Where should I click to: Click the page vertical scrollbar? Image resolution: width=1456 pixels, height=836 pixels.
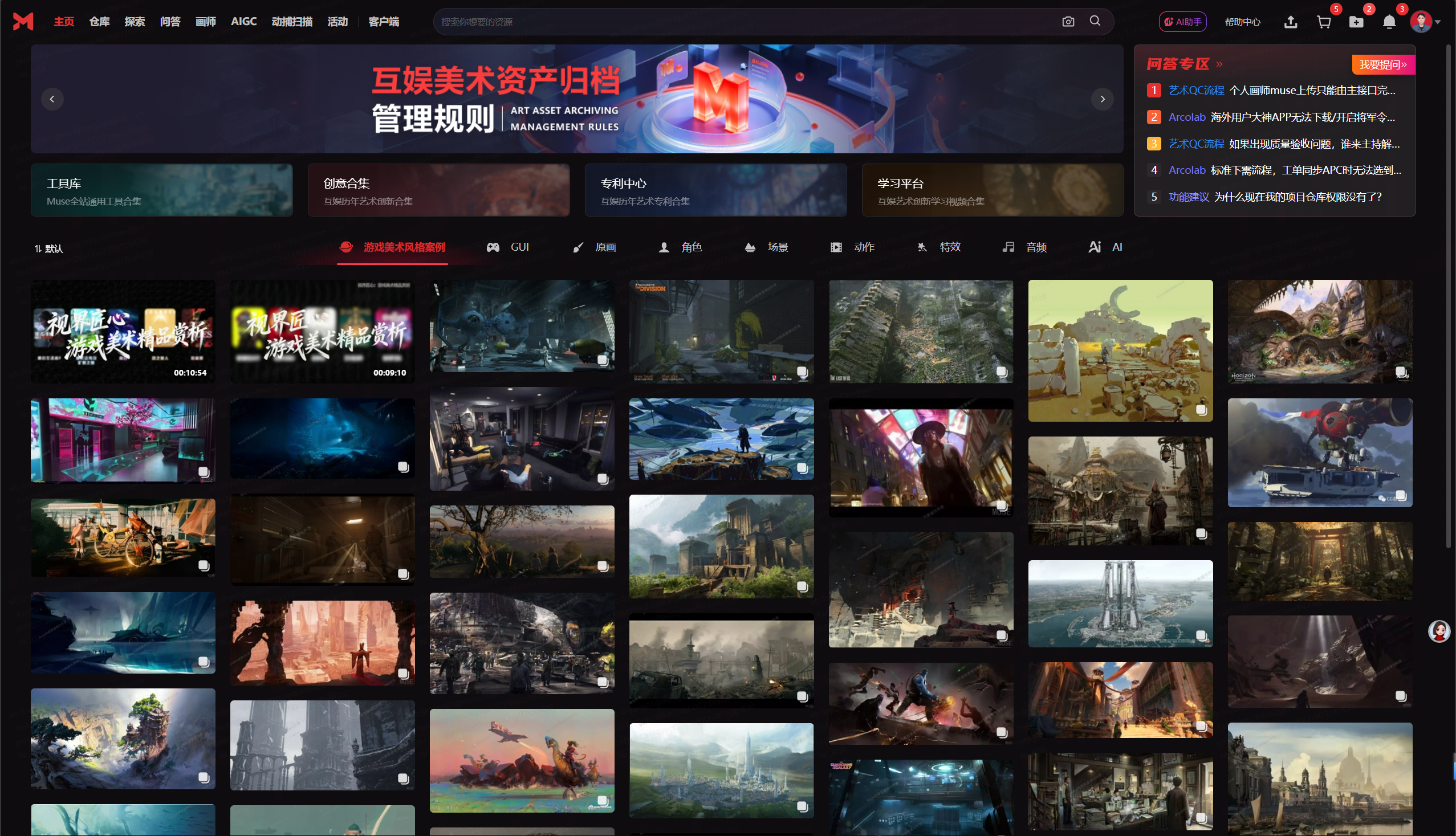[1449, 287]
